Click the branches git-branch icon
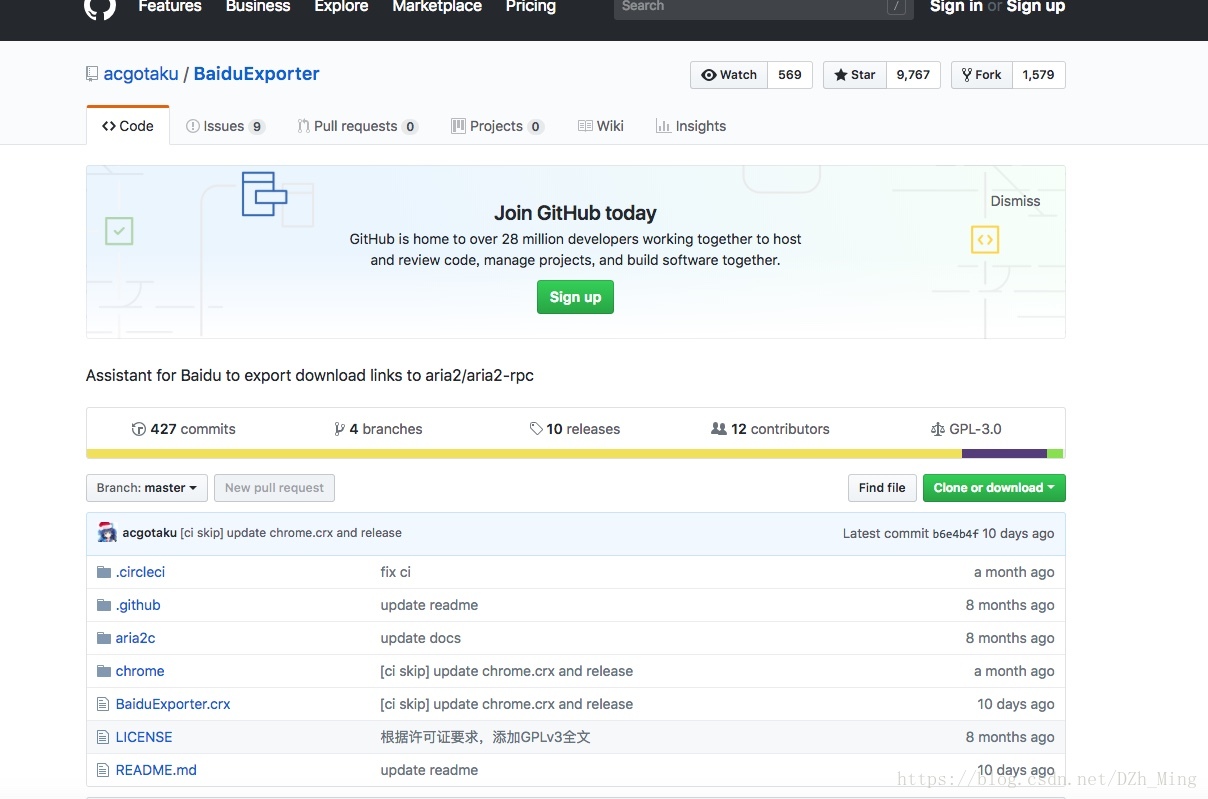Image resolution: width=1208 pixels, height=799 pixels. coord(340,429)
